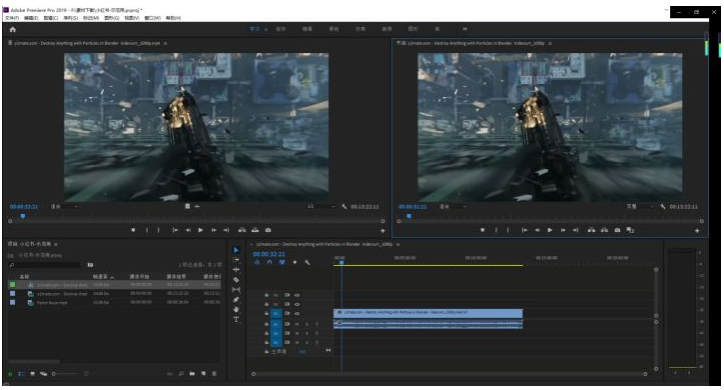Viewport: 724px width, 390px height.
Task: Toggle lock on video track V3
Action: tap(266, 295)
